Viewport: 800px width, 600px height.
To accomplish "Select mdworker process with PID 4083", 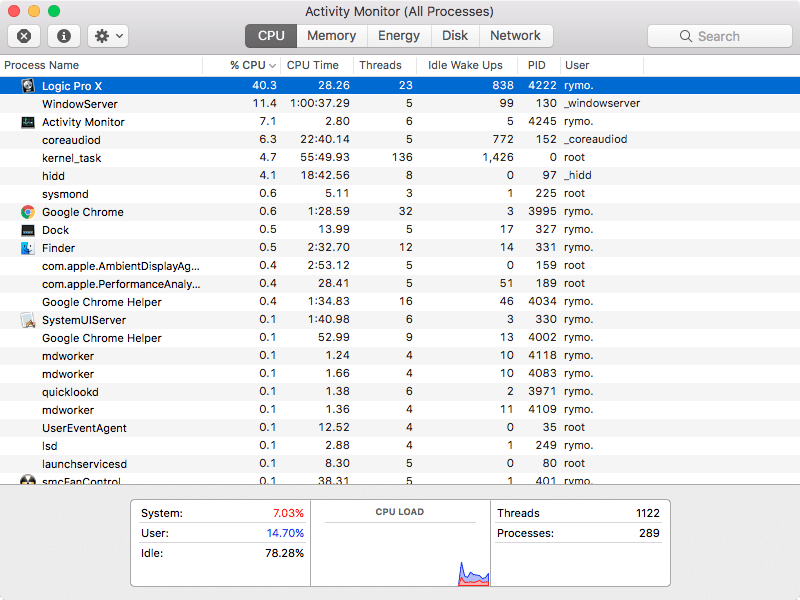I will click(400, 374).
